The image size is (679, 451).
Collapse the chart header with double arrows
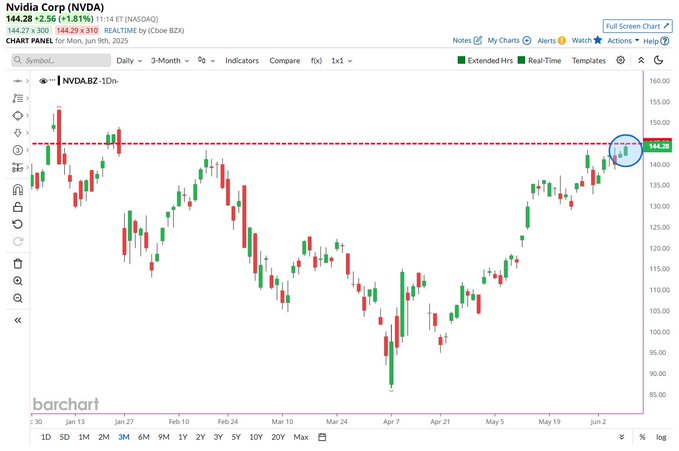pyautogui.click(x=641, y=60)
